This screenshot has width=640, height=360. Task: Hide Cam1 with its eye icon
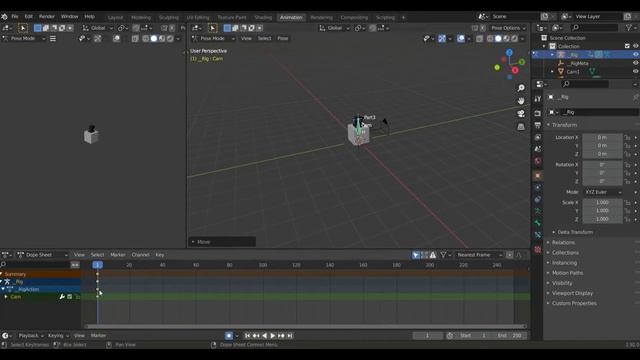tap(636, 71)
